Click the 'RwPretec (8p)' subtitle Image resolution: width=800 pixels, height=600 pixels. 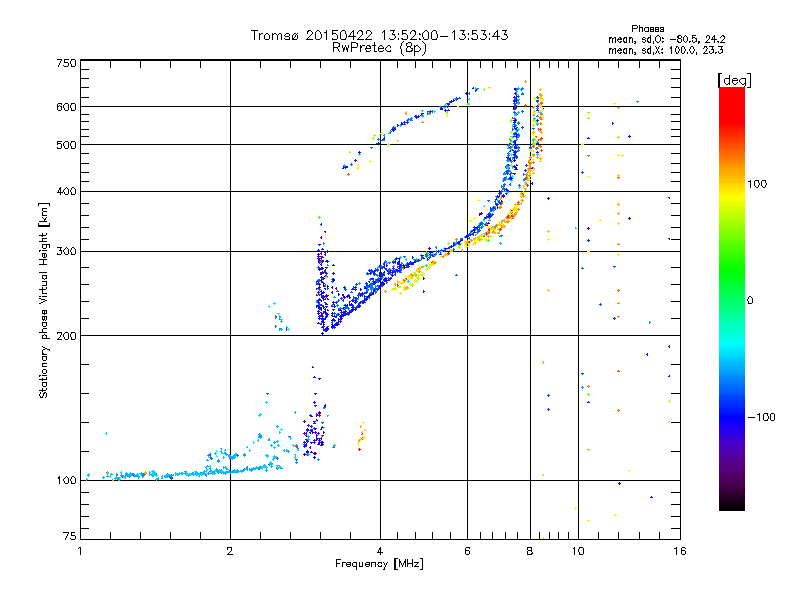(x=379, y=48)
